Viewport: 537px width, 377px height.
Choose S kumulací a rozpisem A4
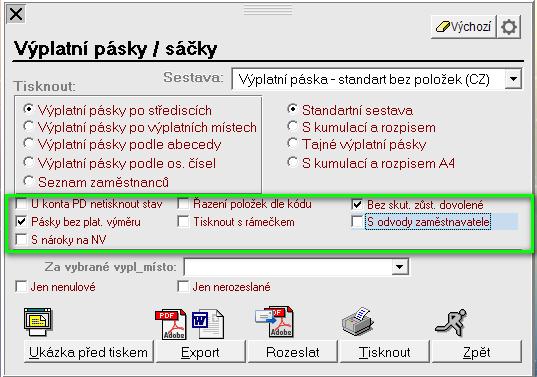click(371, 163)
